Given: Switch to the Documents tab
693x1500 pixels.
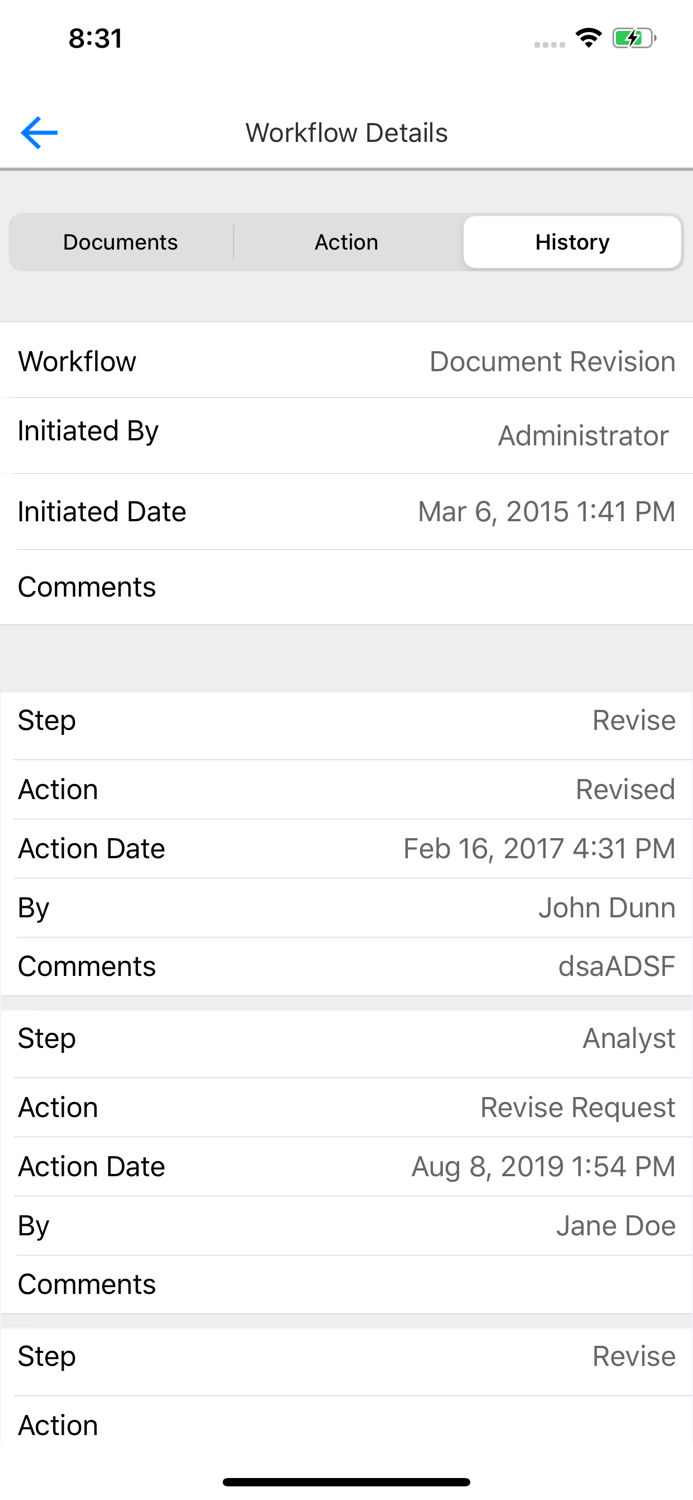Looking at the screenshot, I should point(120,242).
